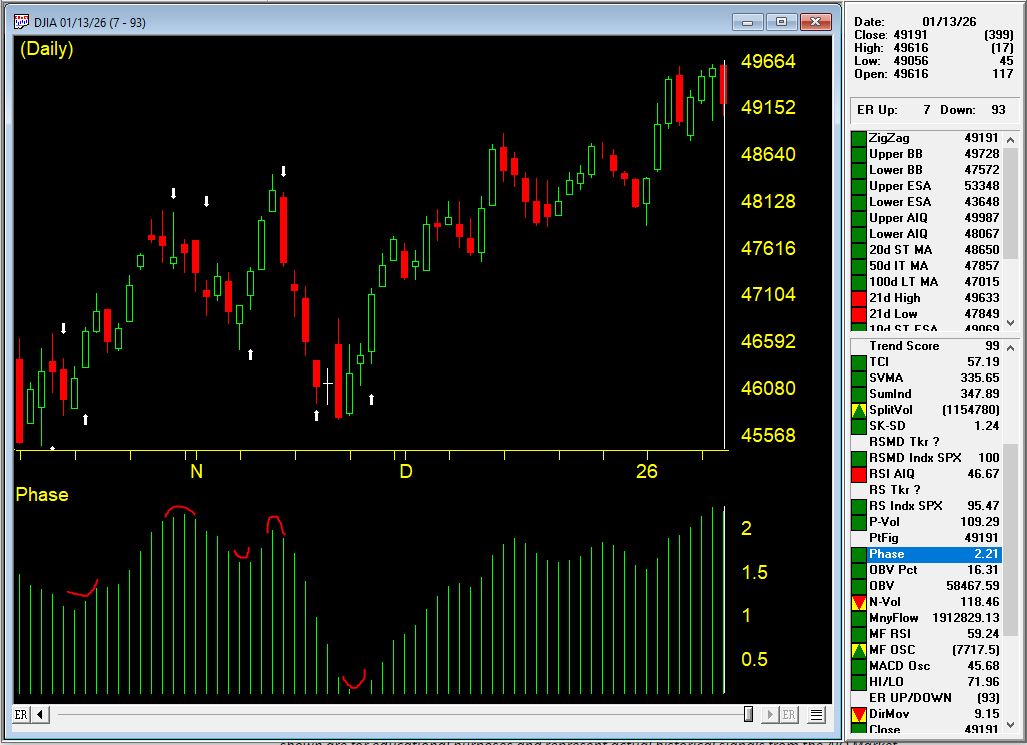Click the Upper BB indicator label
This screenshot has width=1027, height=745.
[895, 154]
